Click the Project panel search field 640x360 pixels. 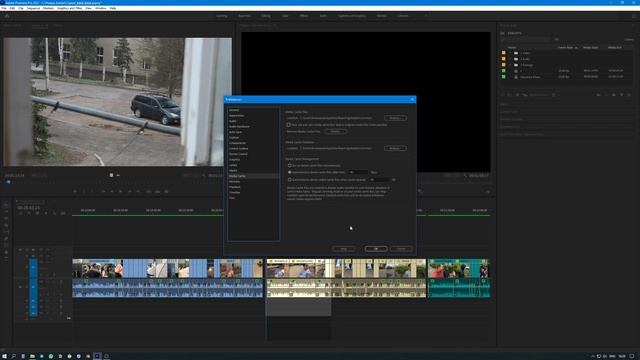(x=526, y=40)
